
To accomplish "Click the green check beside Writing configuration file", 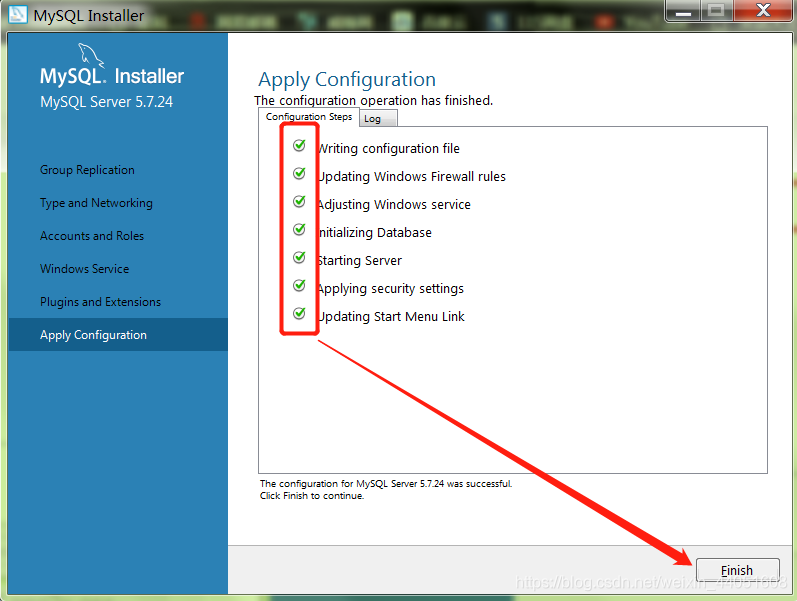I will point(299,145).
